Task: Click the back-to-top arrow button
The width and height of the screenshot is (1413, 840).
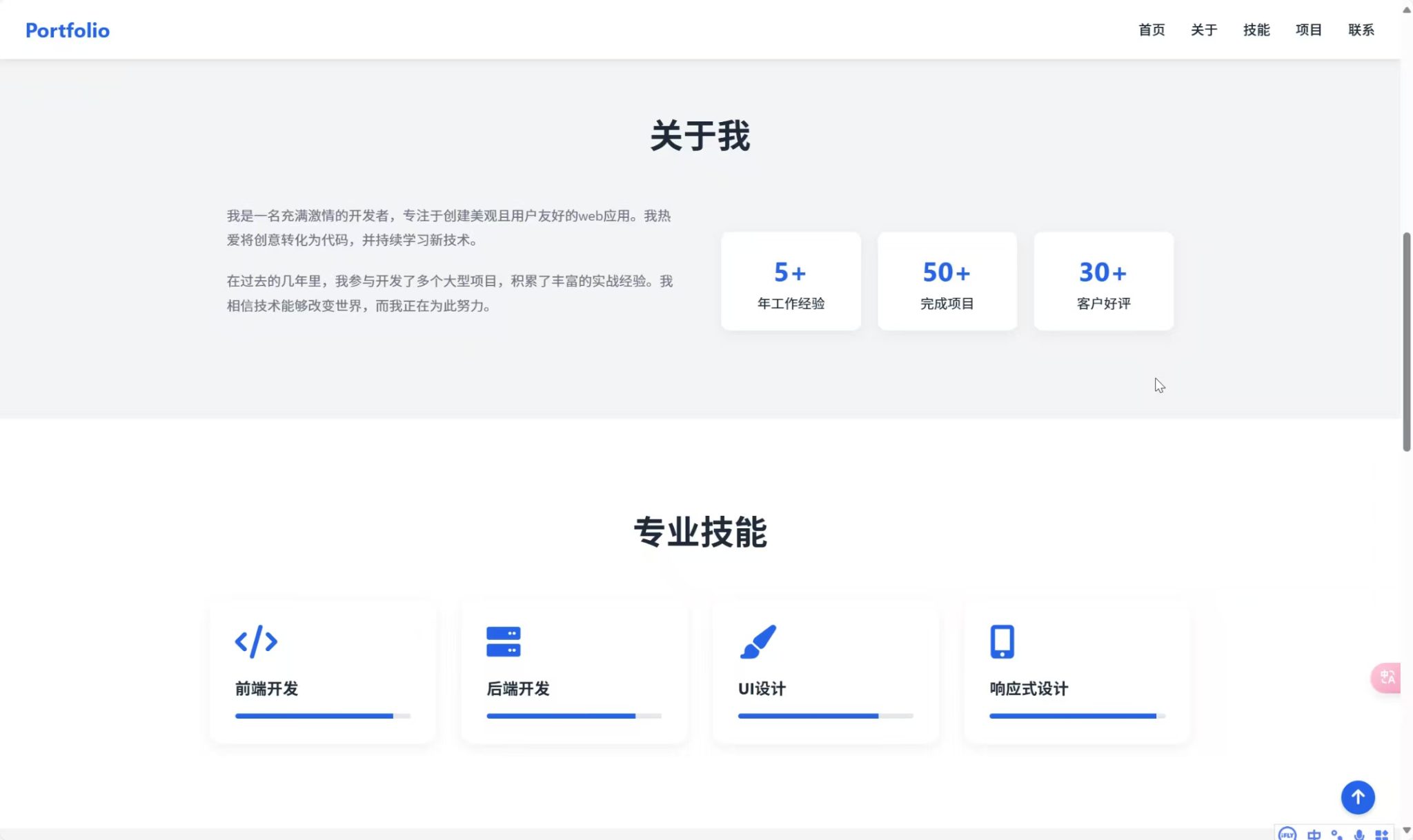Action: coord(1357,797)
